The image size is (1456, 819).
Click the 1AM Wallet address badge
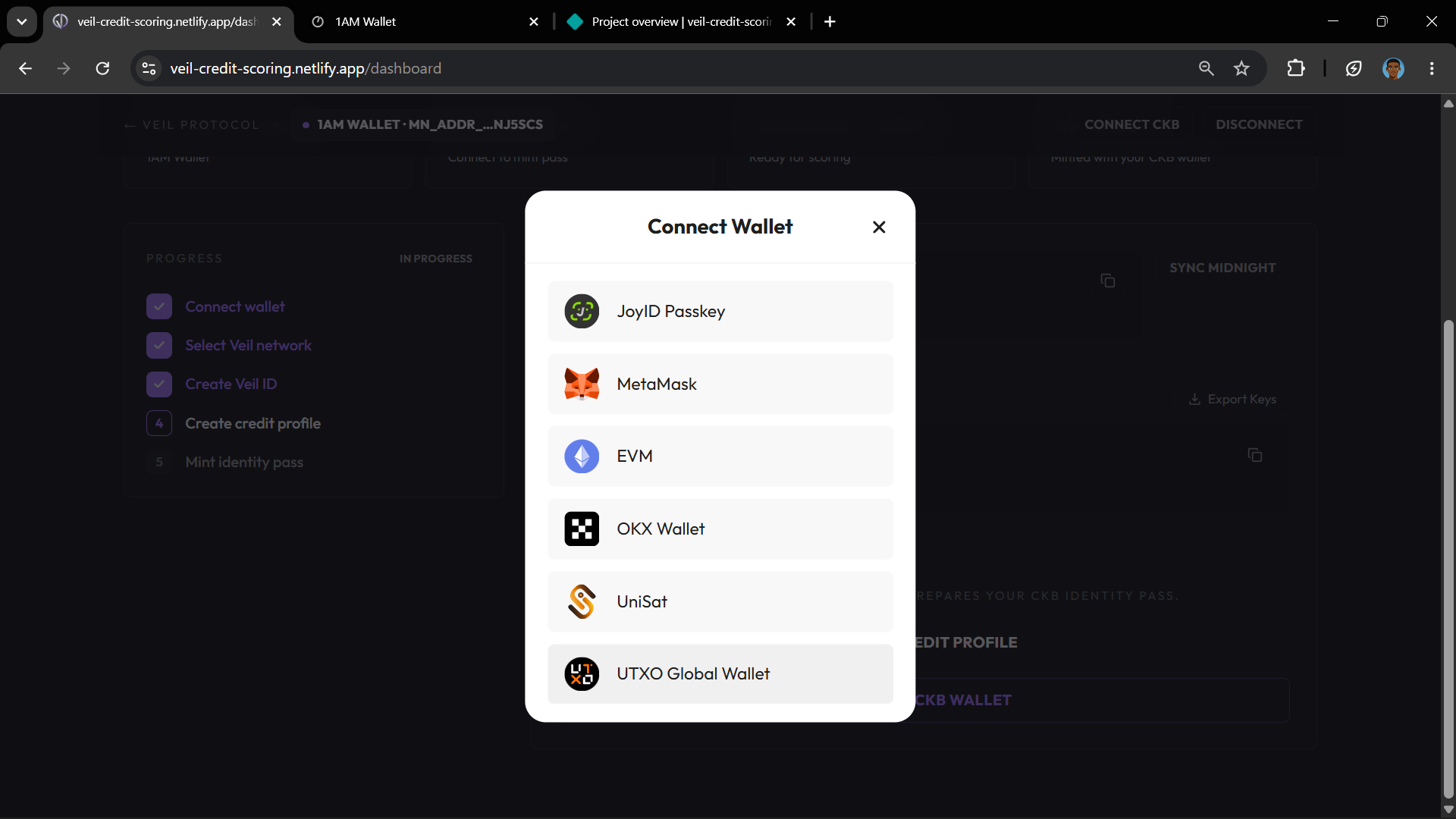pos(422,124)
